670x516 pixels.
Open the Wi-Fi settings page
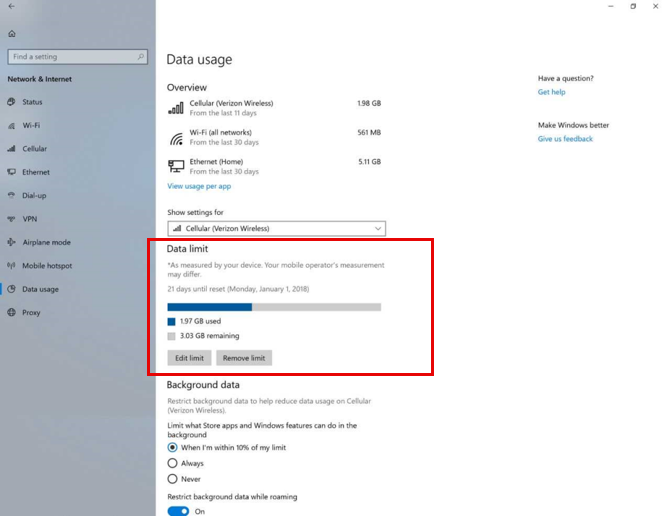pyautogui.click(x=31, y=126)
